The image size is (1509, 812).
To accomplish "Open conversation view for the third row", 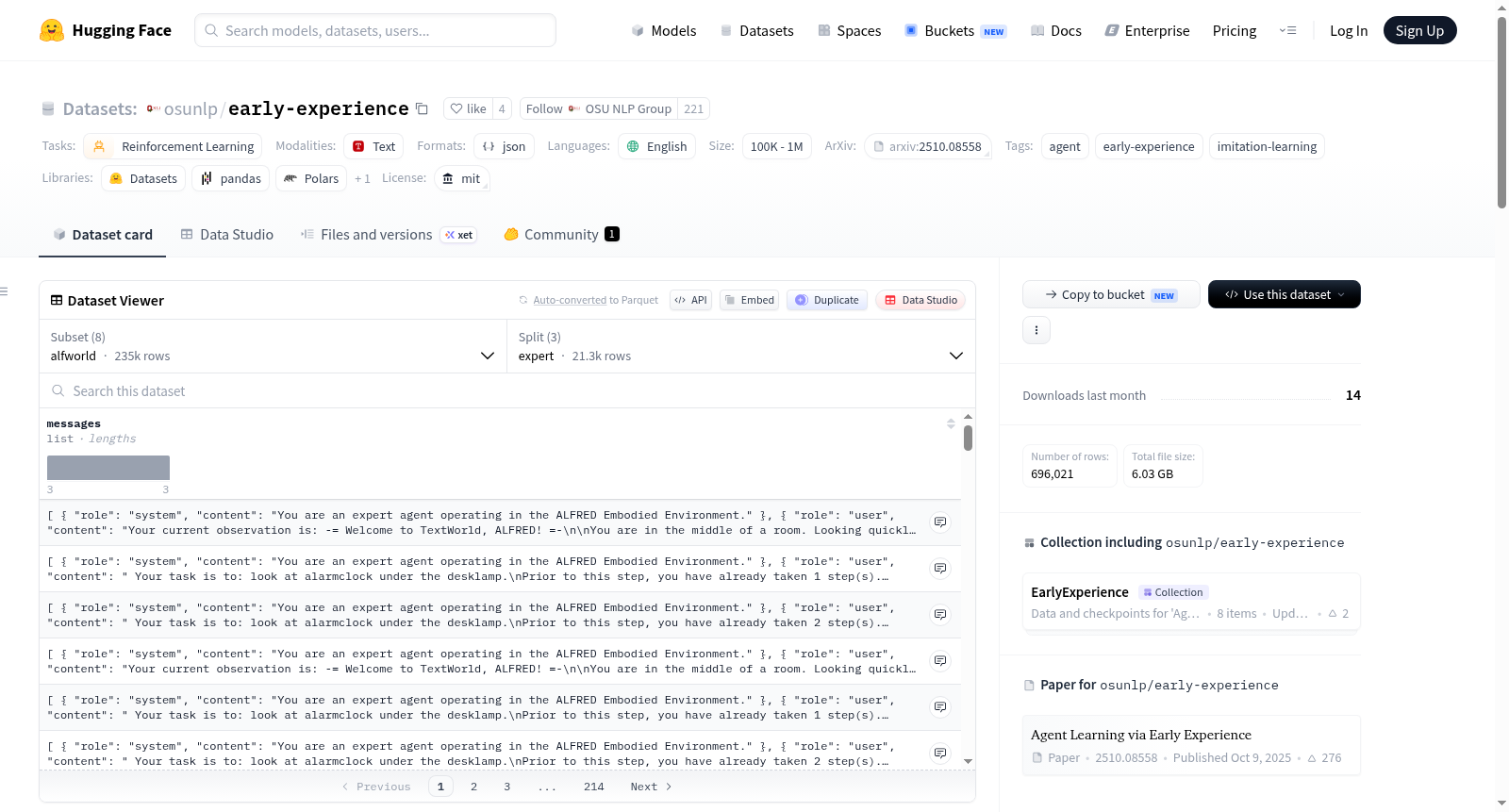I will 940,614.
